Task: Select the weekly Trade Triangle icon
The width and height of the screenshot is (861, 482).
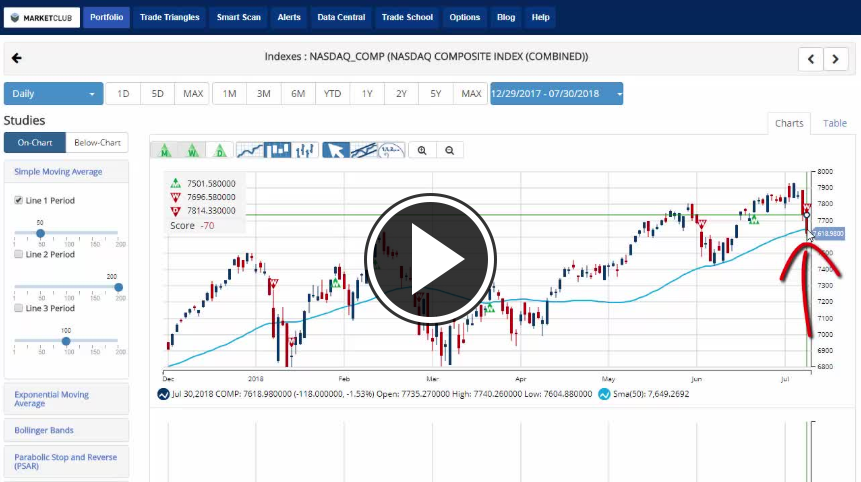Action: [x=192, y=150]
